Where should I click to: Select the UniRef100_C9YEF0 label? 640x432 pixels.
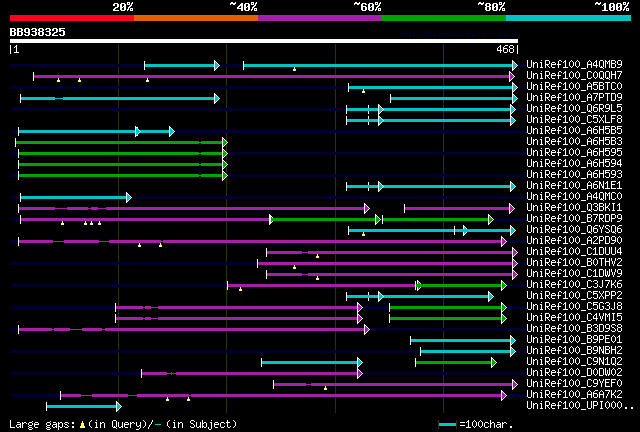click(x=574, y=384)
